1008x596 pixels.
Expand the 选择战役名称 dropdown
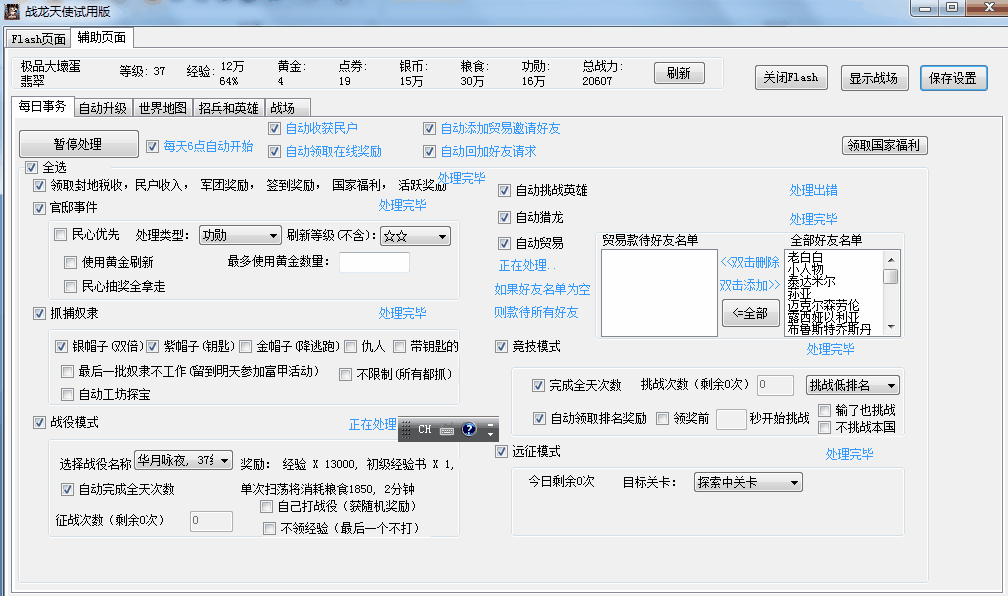pyautogui.click(x=184, y=460)
